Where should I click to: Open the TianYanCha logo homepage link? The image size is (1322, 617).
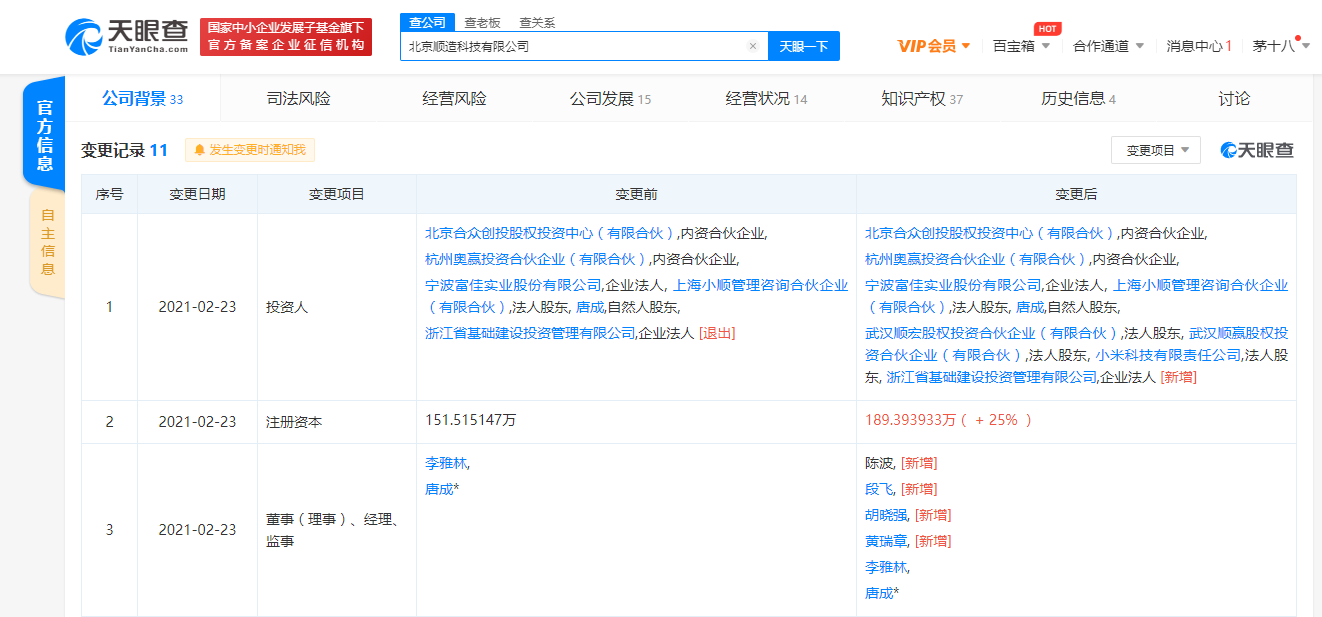click(x=127, y=37)
